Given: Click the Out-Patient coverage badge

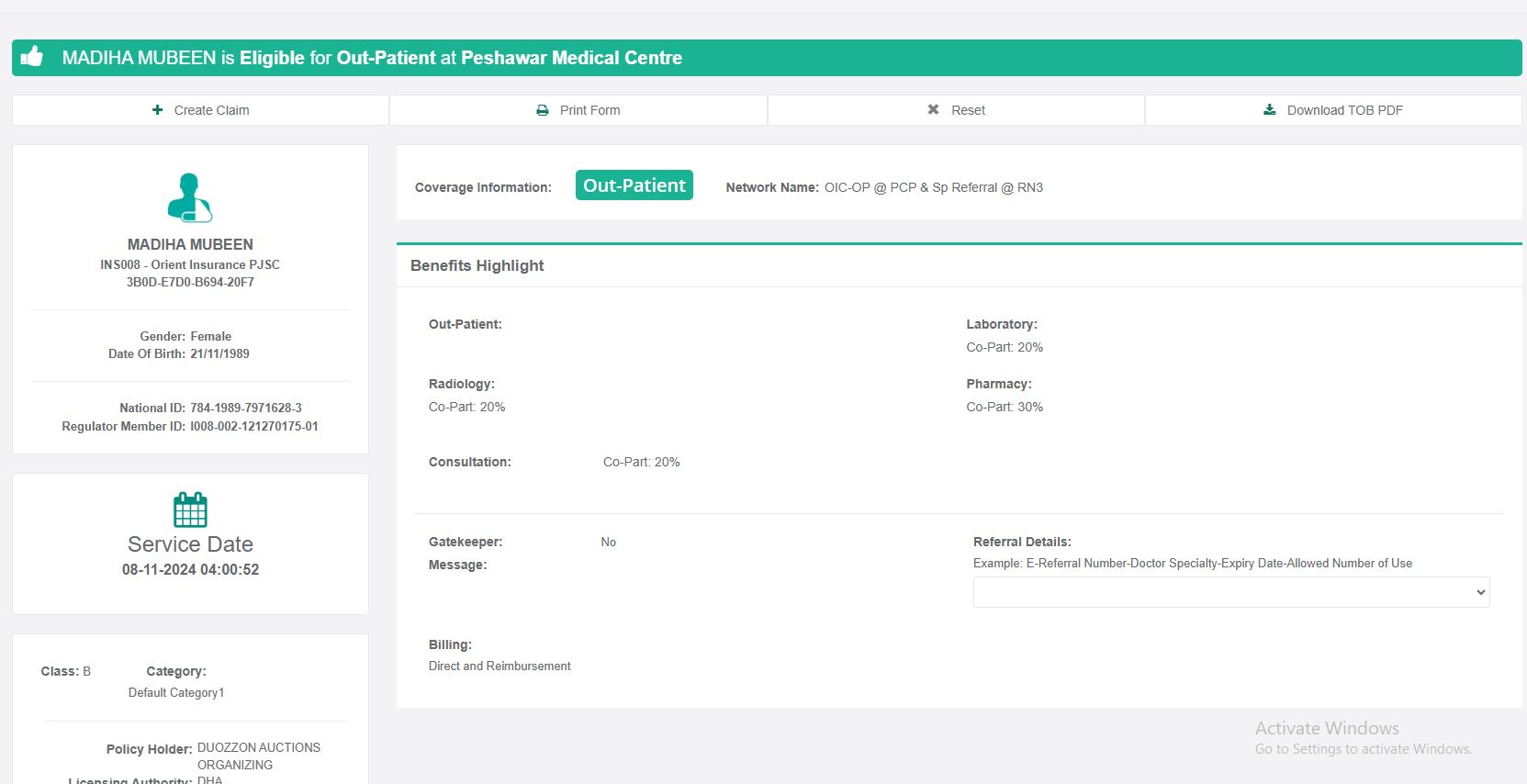Looking at the screenshot, I should point(634,185).
